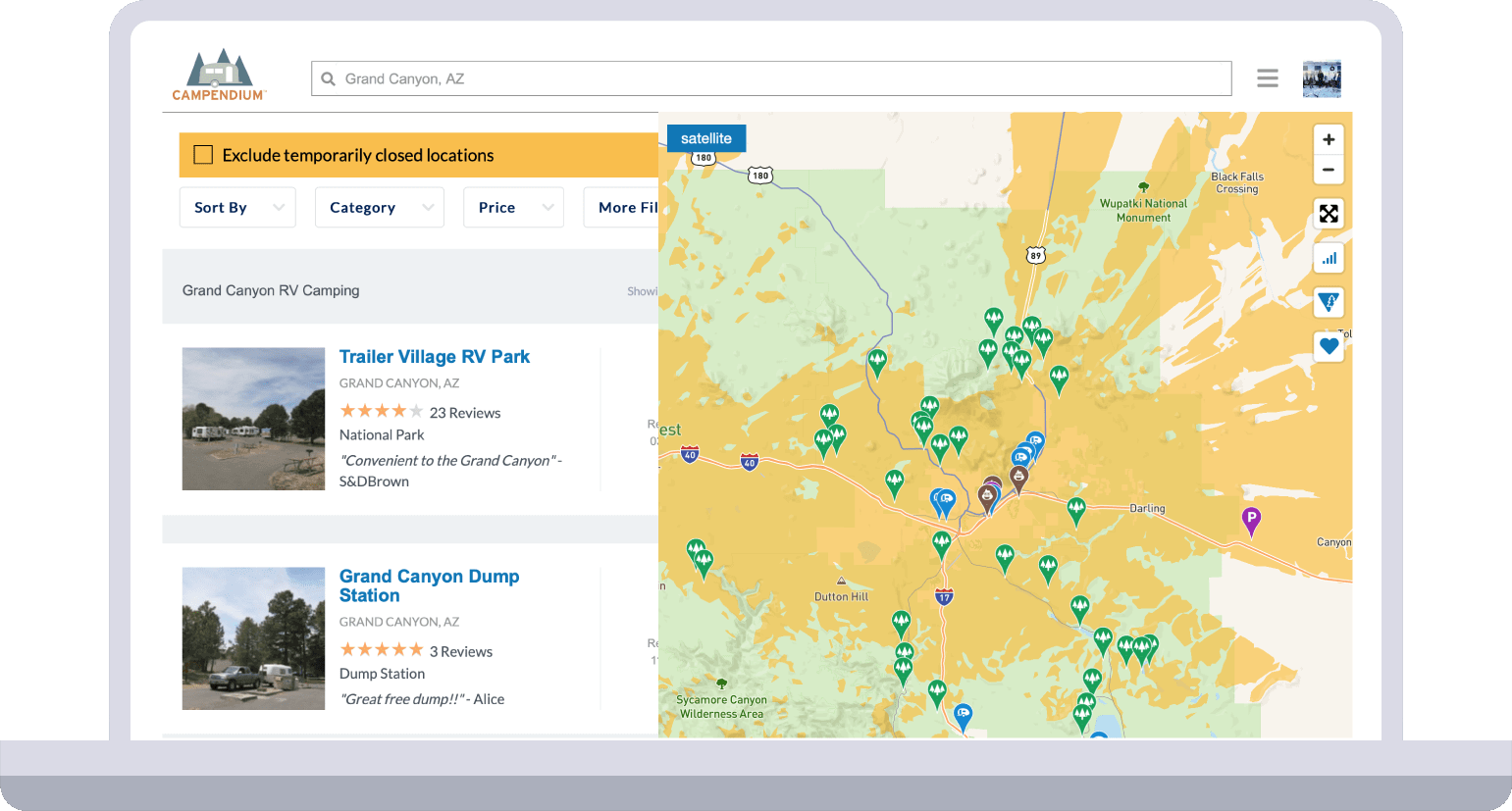Click the 'Convenient to the Grand Canyon' quote

[x=447, y=460]
